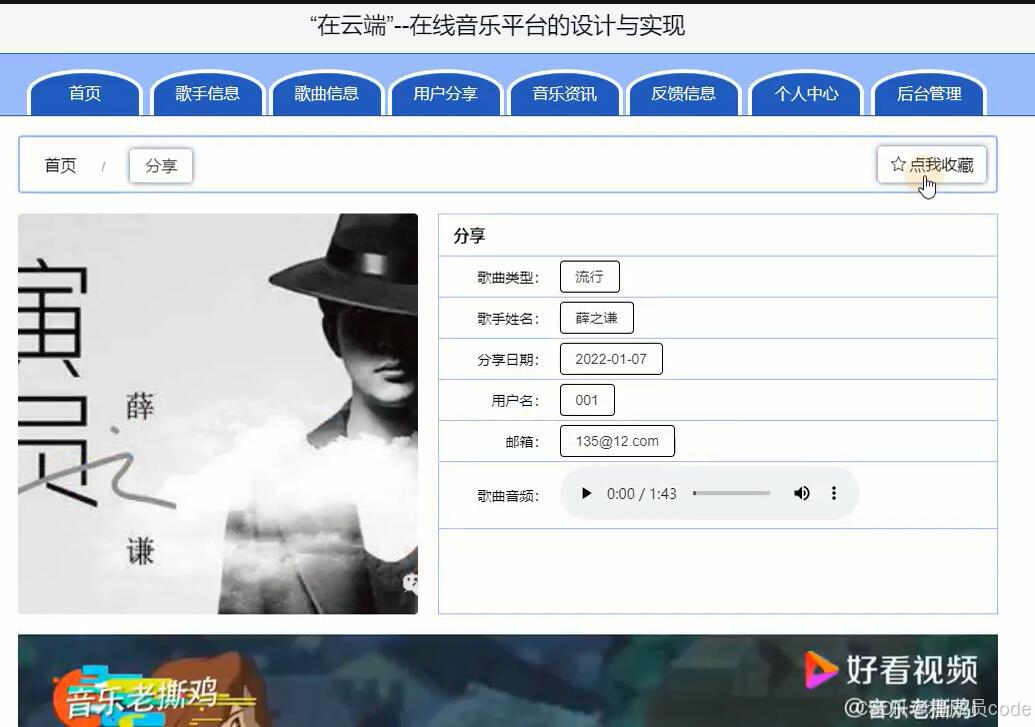Mute audio via the speaker icon
The image size is (1035, 727).
point(801,493)
